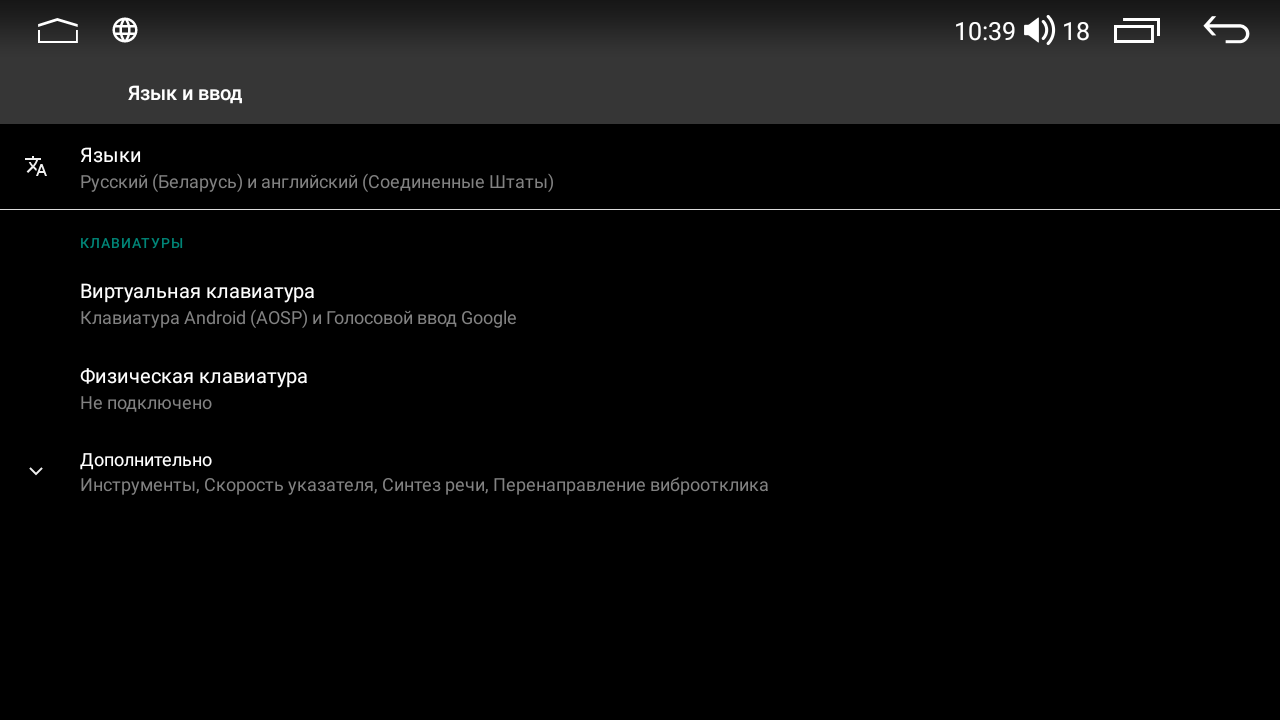
Task: Click empty area below Дополнительно list
Action: (x=640, y=615)
